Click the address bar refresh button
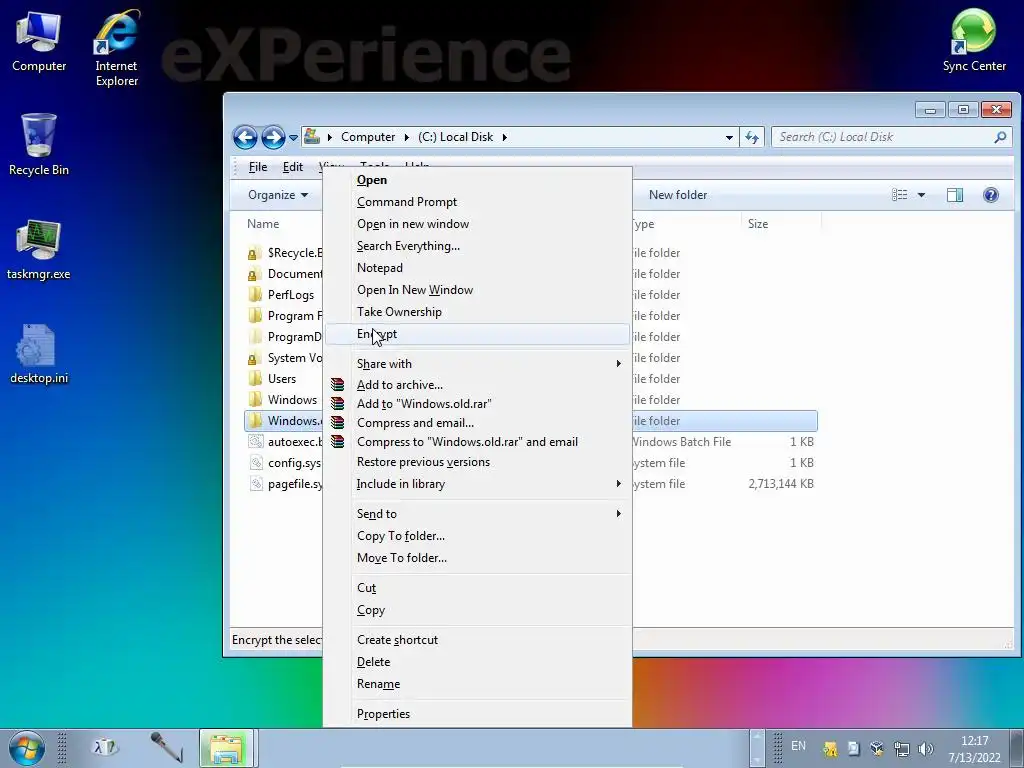 (752, 137)
